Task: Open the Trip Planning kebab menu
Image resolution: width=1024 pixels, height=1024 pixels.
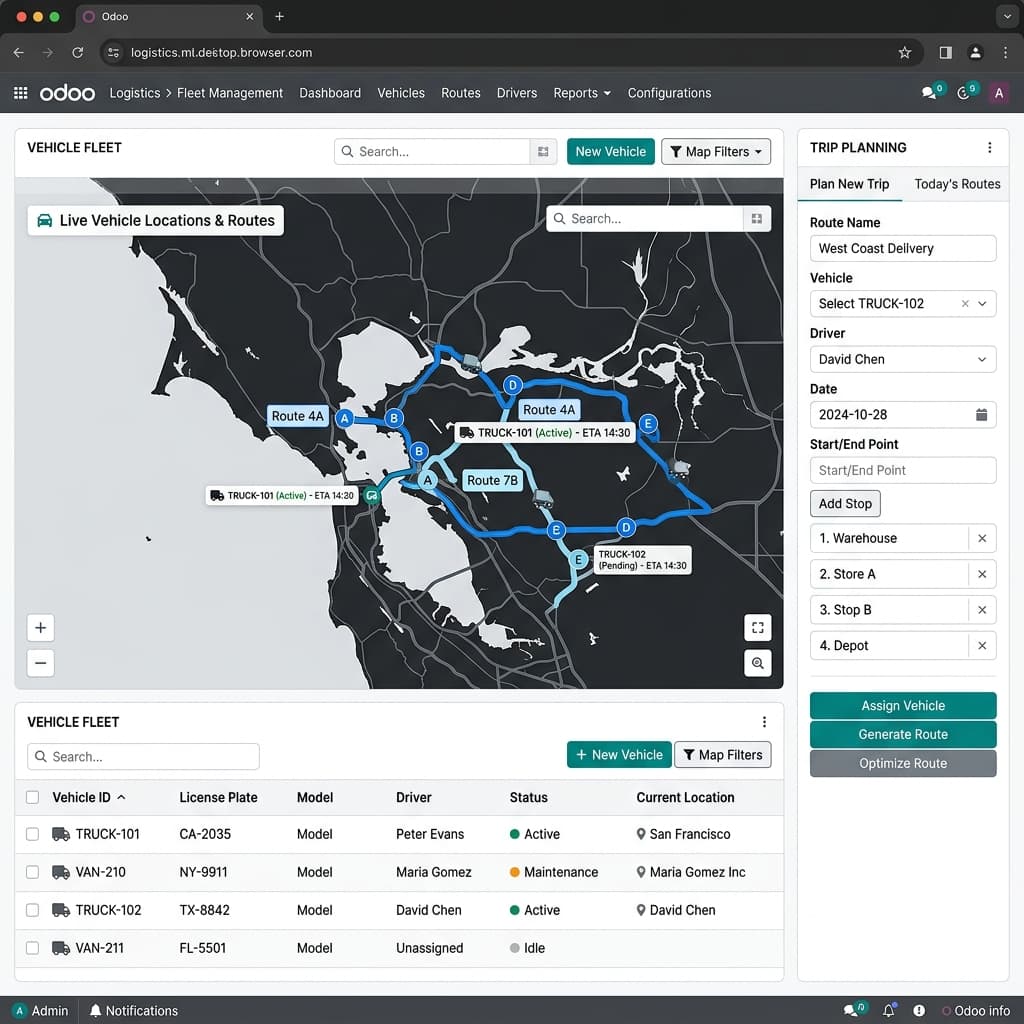Action: click(x=989, y=148)
